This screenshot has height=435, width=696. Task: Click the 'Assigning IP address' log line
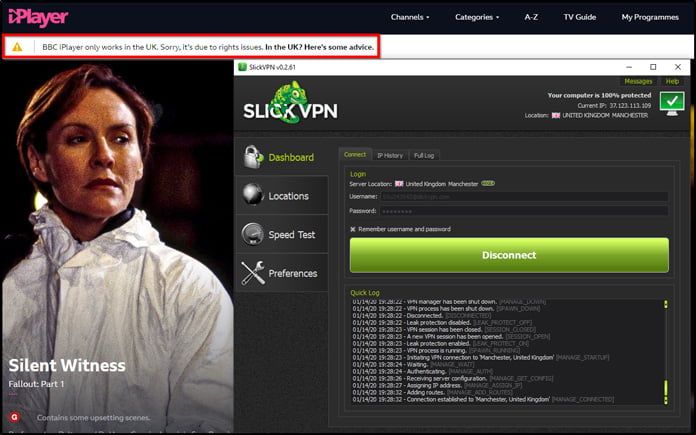437,385
